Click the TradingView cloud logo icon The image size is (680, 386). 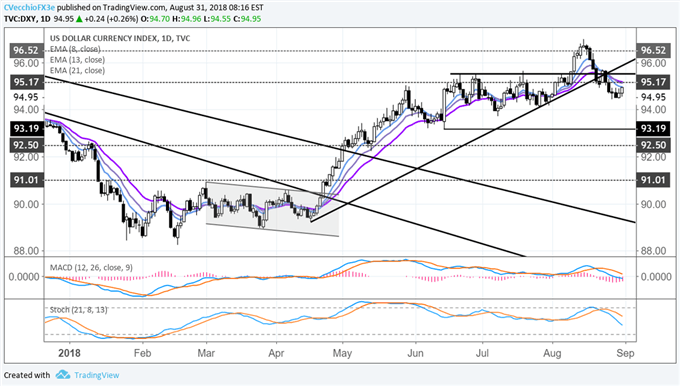63,374
